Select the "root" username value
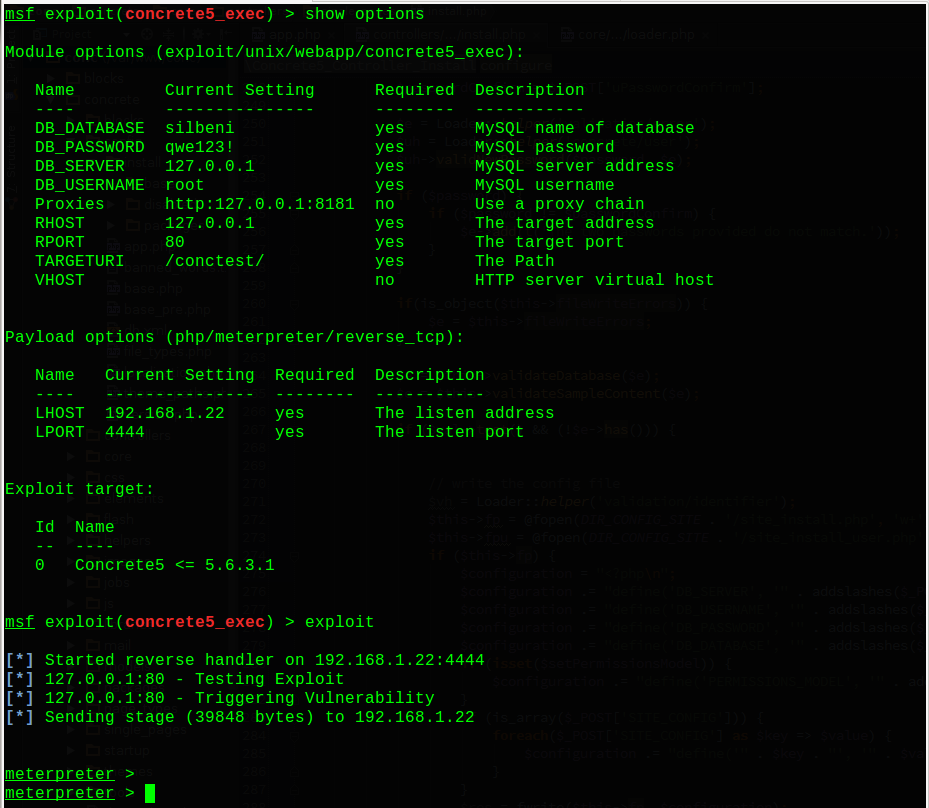Screen dimensions: 929x808 coord(185,185)
